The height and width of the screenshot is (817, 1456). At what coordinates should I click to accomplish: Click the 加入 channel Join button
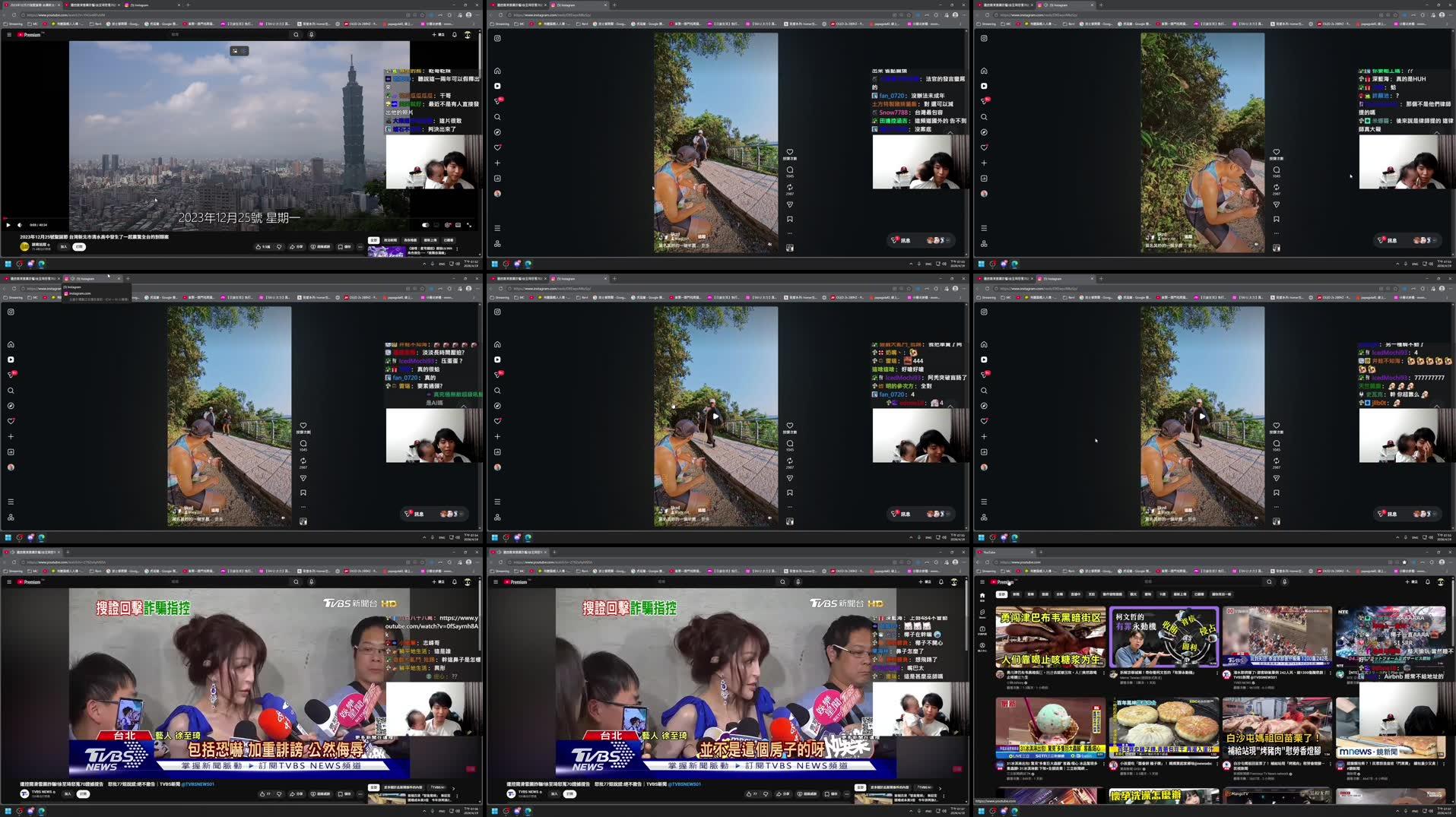(x=63, y=246)
